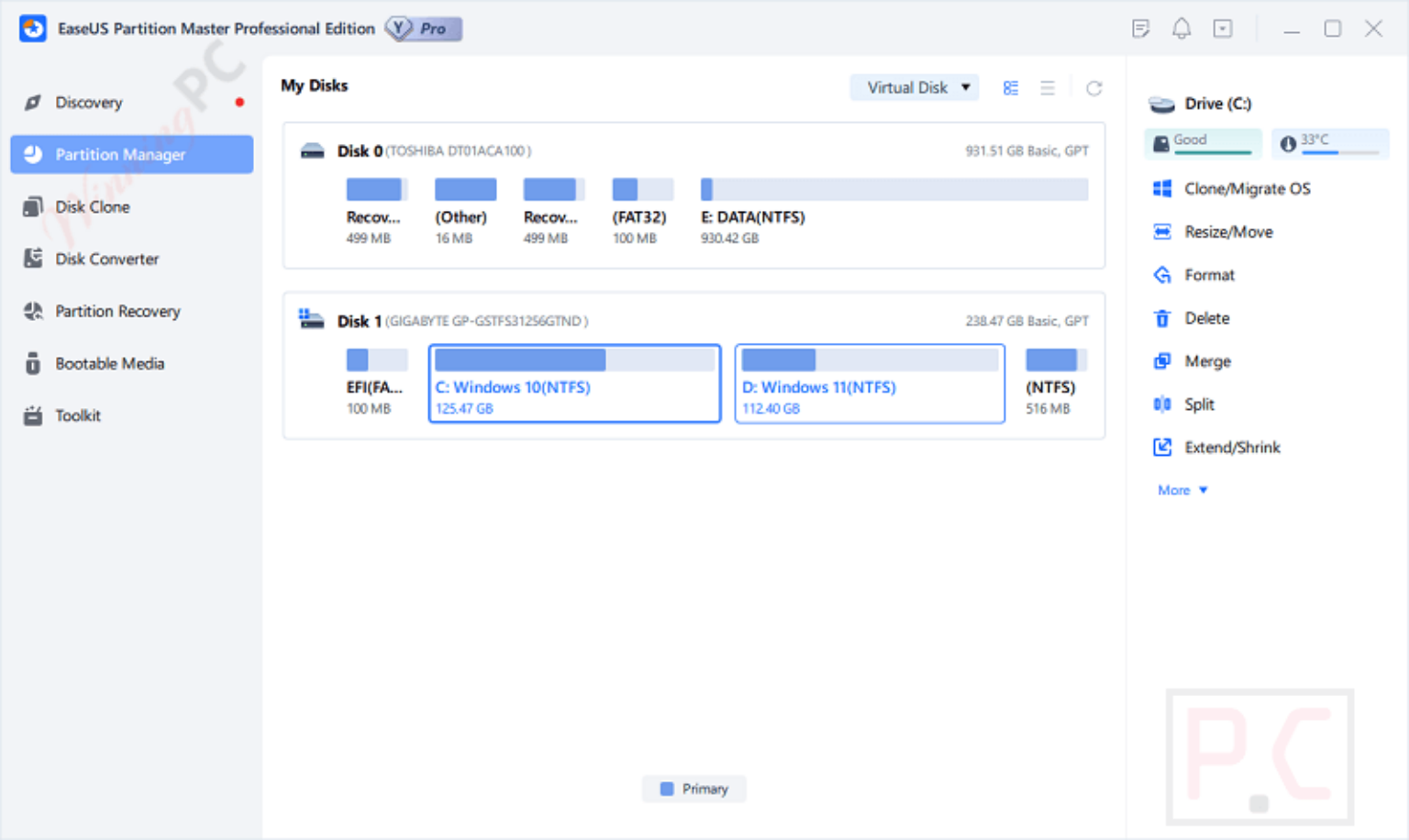Click the Clone/Migrate OS option
Image resolution: width=1409 pixels, height=840 pixels.
point(1248,188)
